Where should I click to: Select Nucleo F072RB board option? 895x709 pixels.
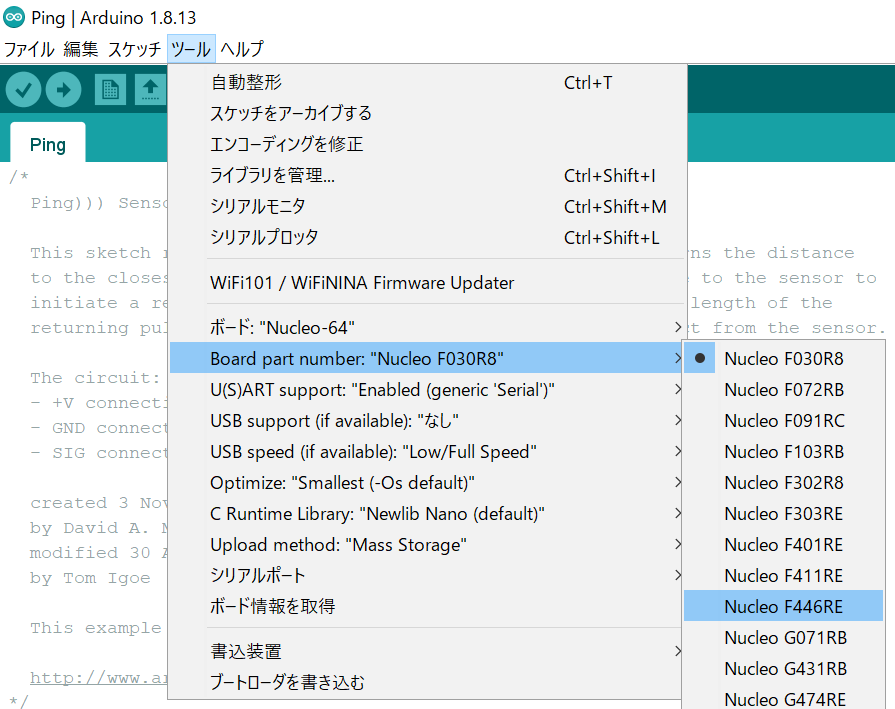(x=784, y=390)
